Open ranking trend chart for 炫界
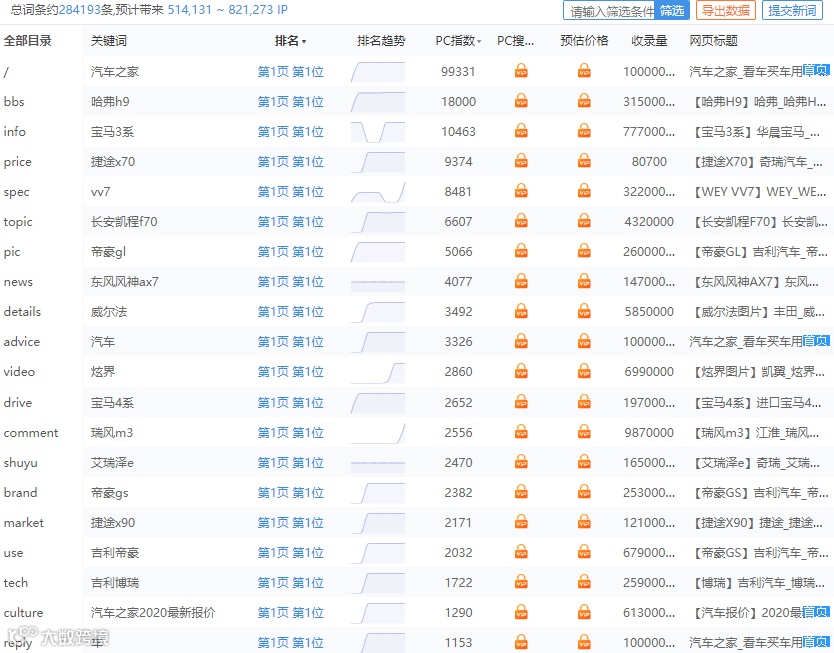 point(378,372)
